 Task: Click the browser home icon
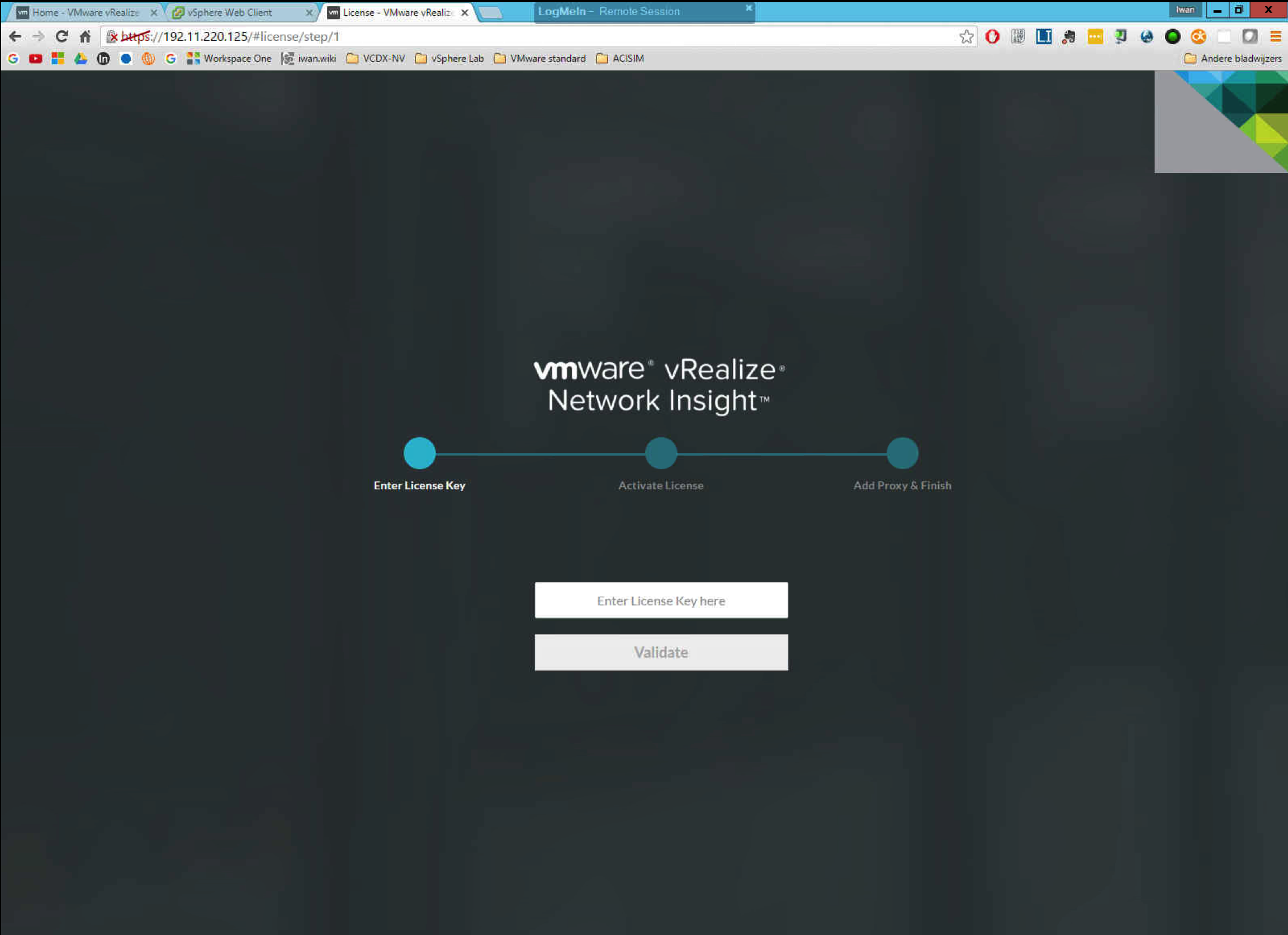point(85,37)
